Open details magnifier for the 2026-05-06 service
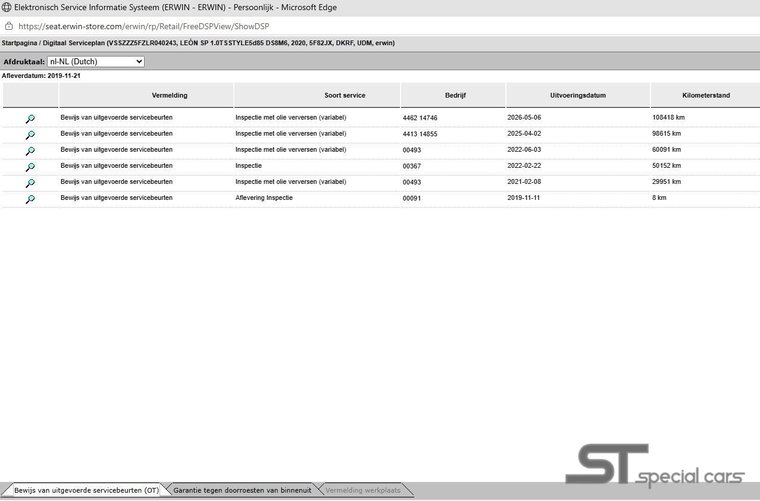Screen dimensions: 760x501 (x=30, y=119)
